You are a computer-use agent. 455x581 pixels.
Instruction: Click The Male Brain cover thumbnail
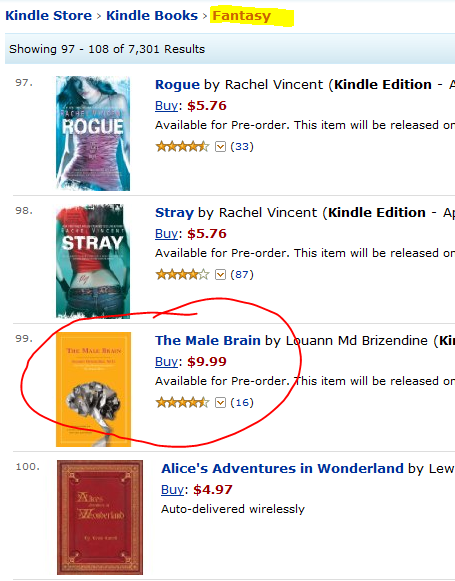pos(93,389)
